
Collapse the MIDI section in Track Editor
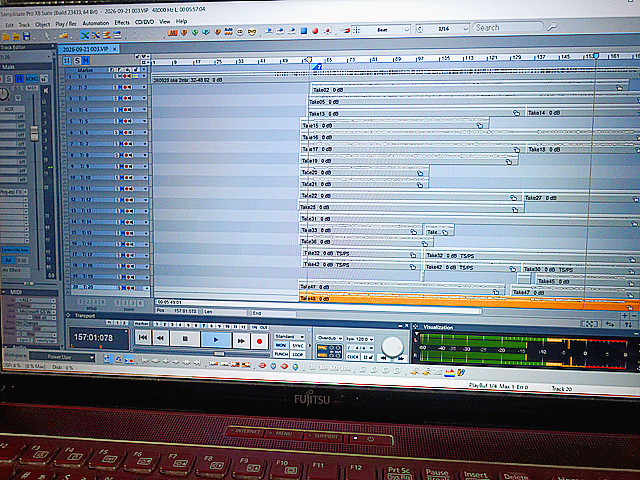tap(4, 292)
